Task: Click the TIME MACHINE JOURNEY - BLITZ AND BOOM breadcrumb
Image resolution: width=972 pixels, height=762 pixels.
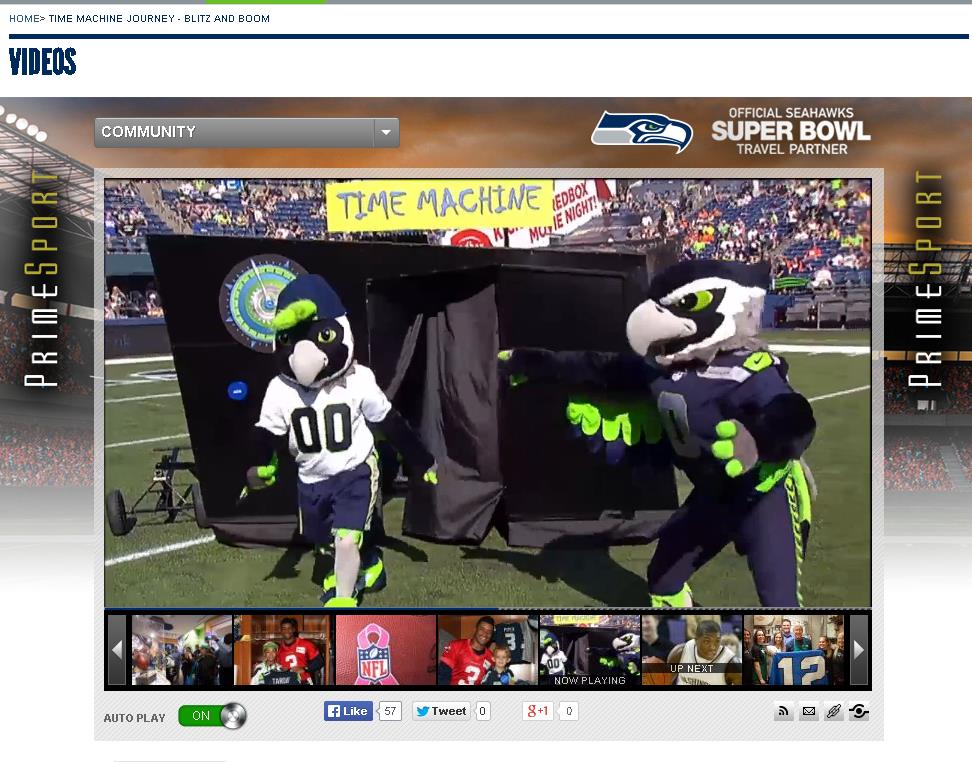Action: click(159, 19)
